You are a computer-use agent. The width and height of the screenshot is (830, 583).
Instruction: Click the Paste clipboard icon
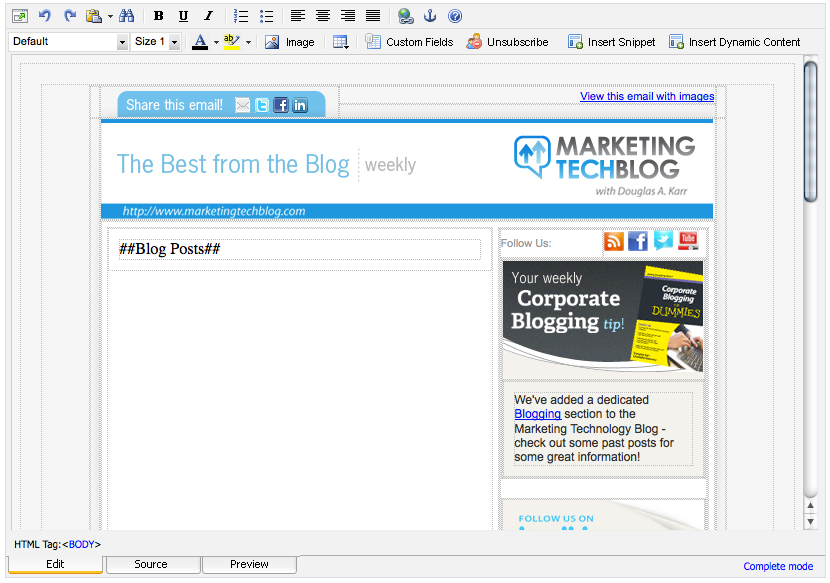(x=94, y=16)
